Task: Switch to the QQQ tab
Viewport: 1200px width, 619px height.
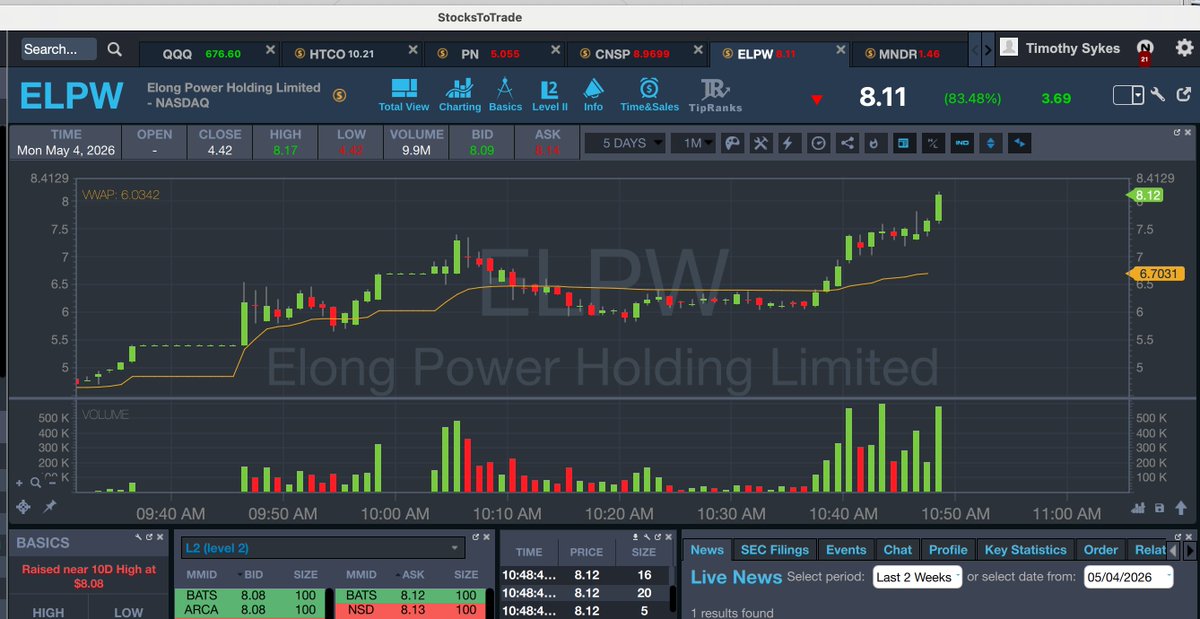Action: coord(209,53)
